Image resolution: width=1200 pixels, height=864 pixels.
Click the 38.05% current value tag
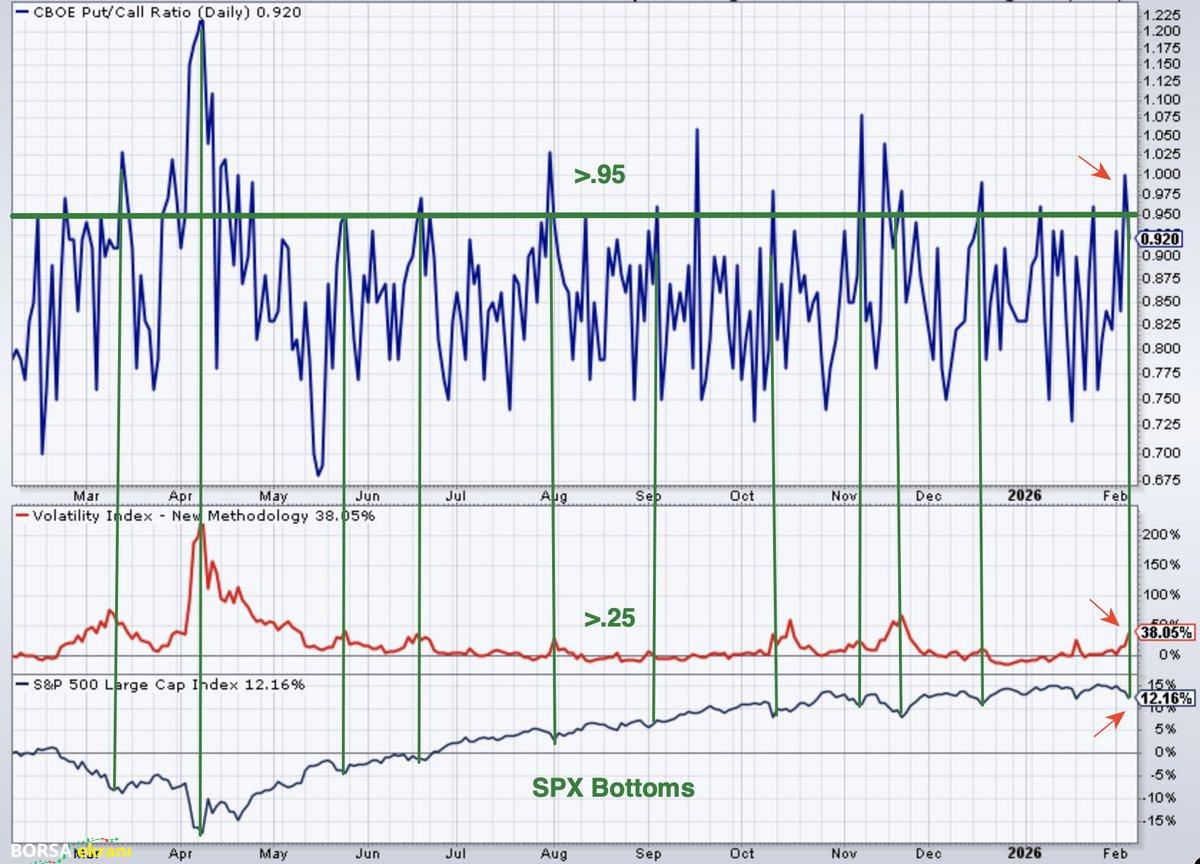[1166, 633]
